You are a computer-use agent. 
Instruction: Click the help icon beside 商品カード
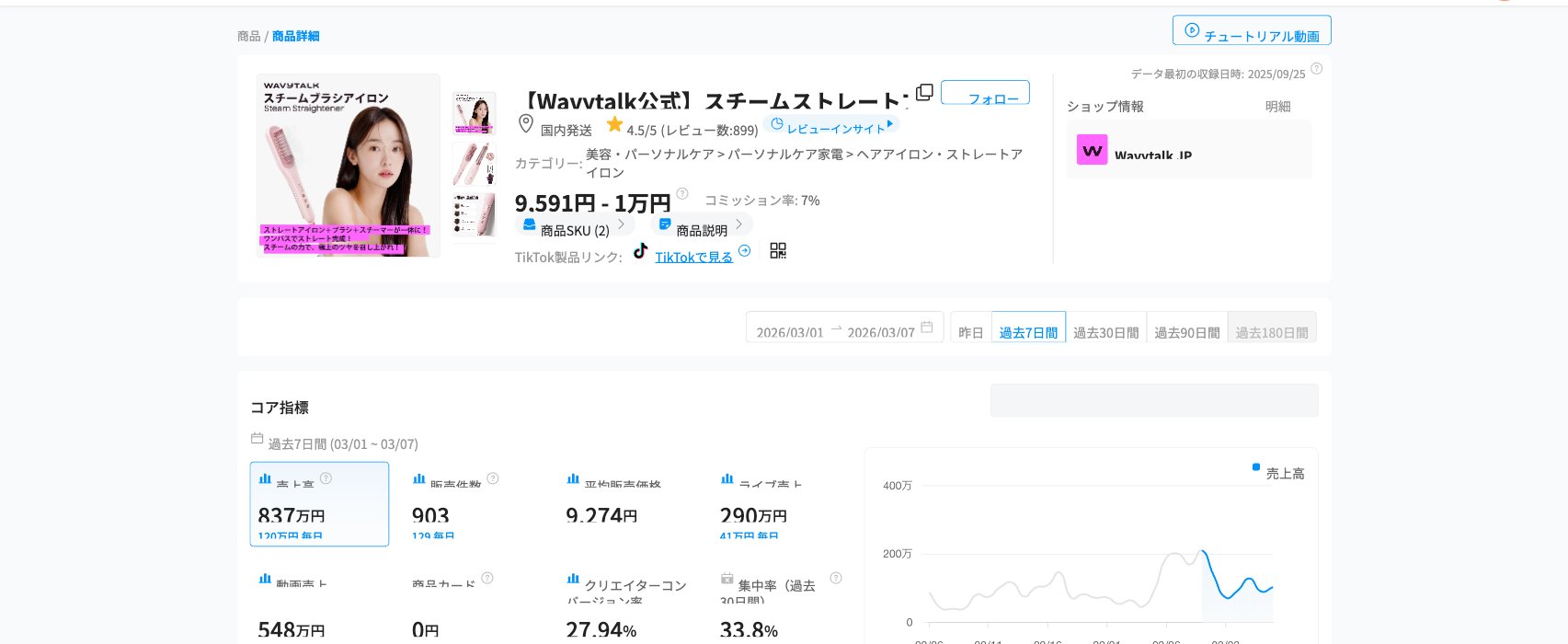[x=487, y=578]
